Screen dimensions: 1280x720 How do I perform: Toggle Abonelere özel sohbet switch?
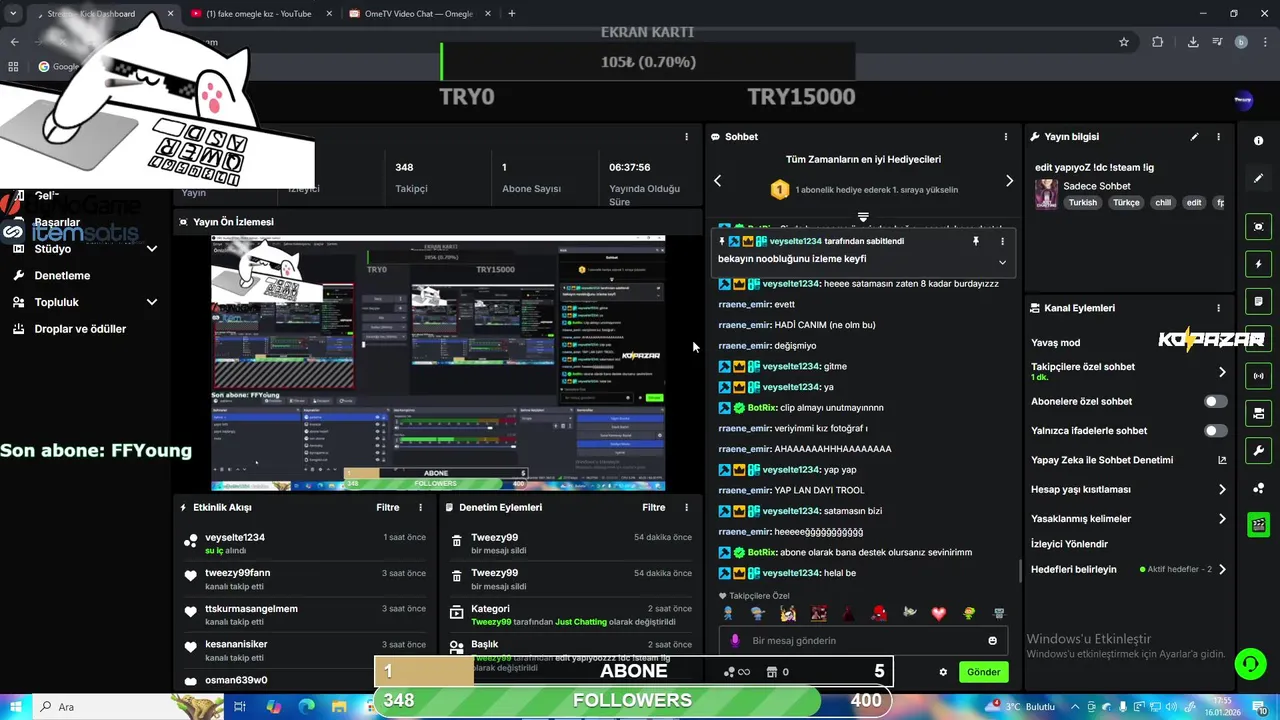click(x=1215, y=401)
